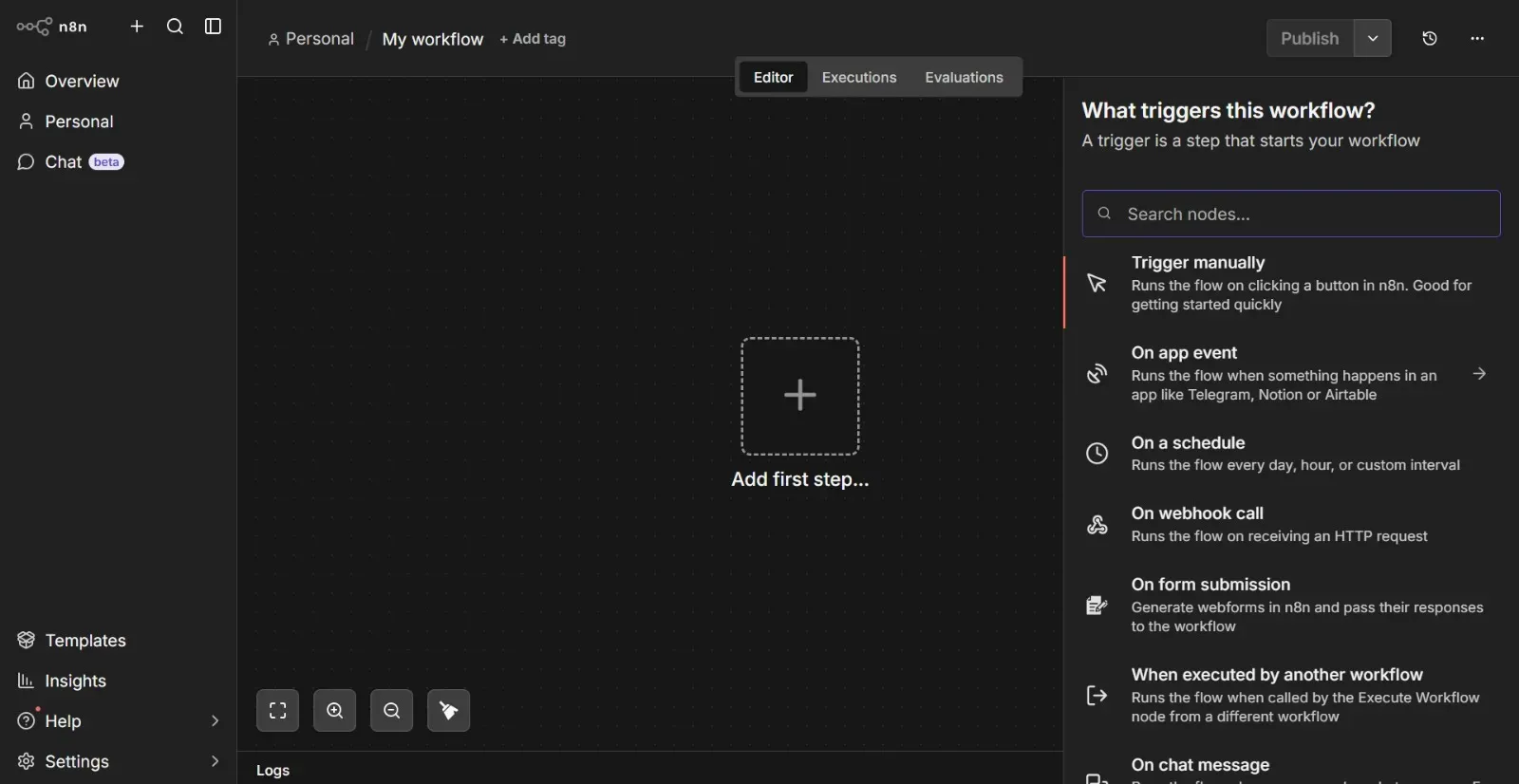This screenshot has height=784, width=1519.
Task: Click the Publish button
Action: (x=1309, y=39)
